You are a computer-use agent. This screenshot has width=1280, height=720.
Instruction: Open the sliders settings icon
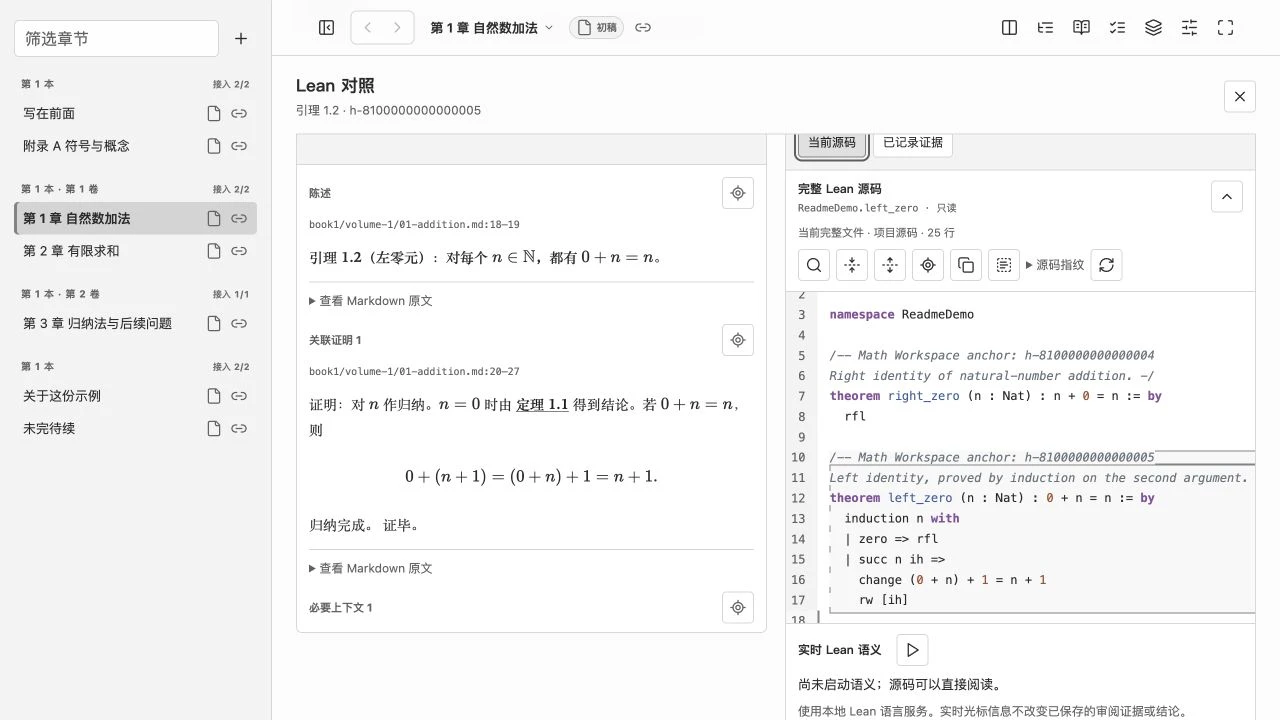coord(1189,28)
